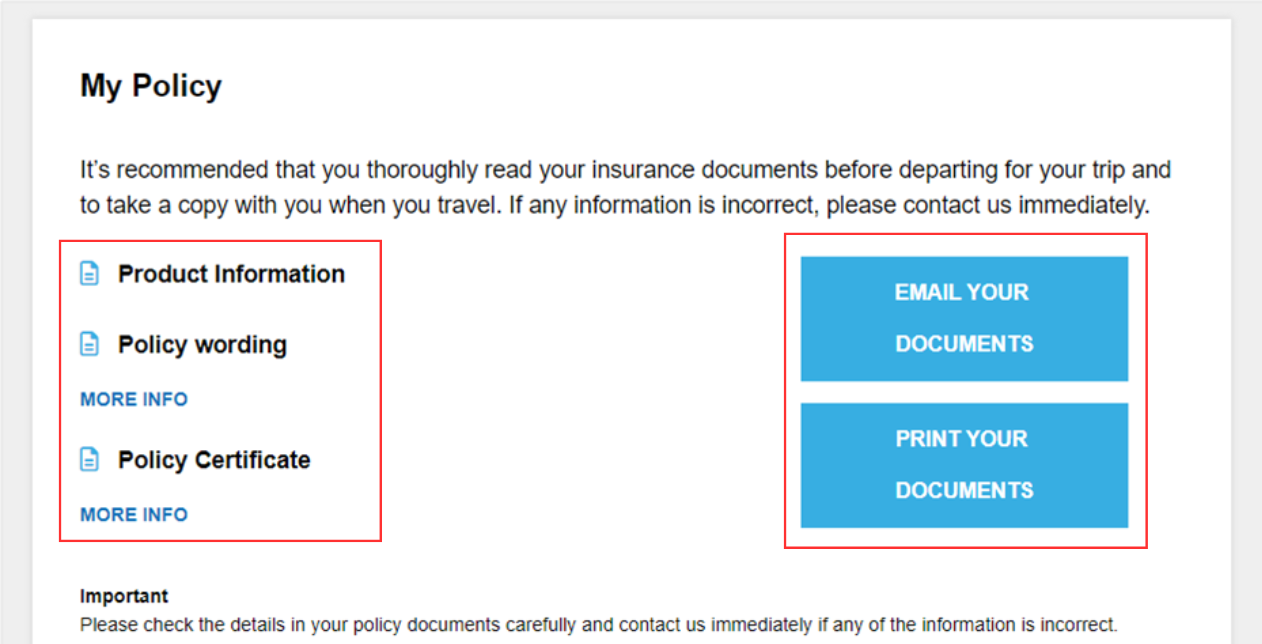Image resolution: width=1262 pixels, height=644 pixels.
Task: Expand MORE INFO under Policy Certificate
Action: (134, 514)
